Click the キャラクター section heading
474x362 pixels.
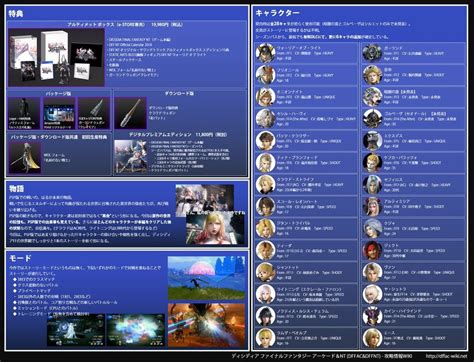point(277,13)
